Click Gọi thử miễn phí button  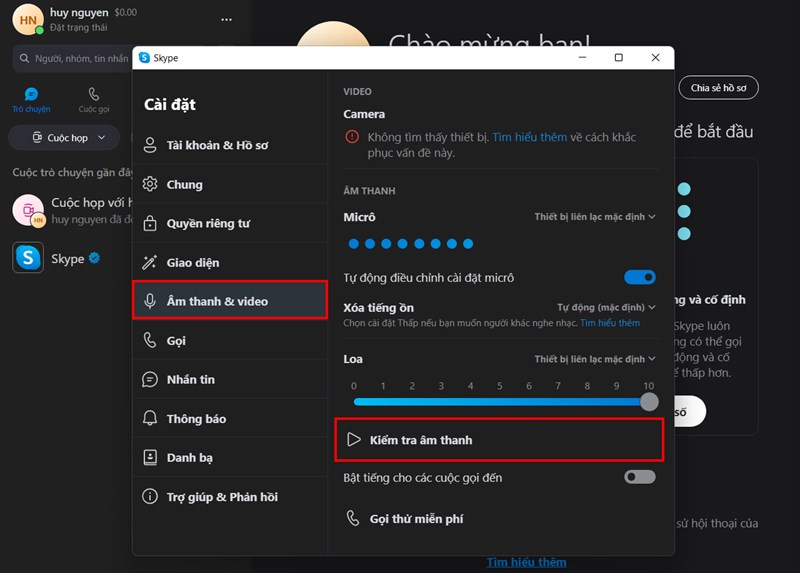coord(405,518)
